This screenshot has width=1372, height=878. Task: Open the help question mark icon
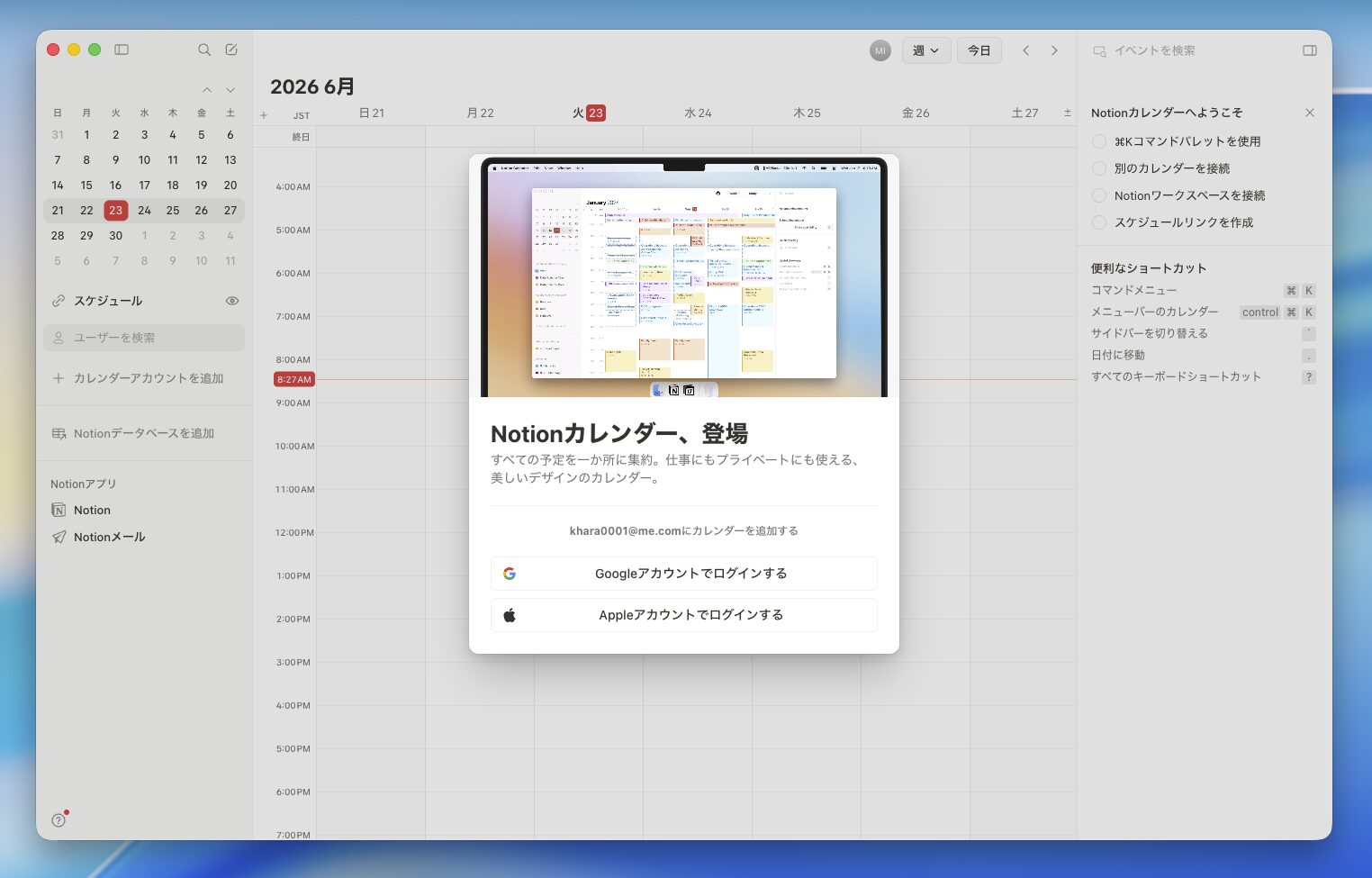coord(59,820)
